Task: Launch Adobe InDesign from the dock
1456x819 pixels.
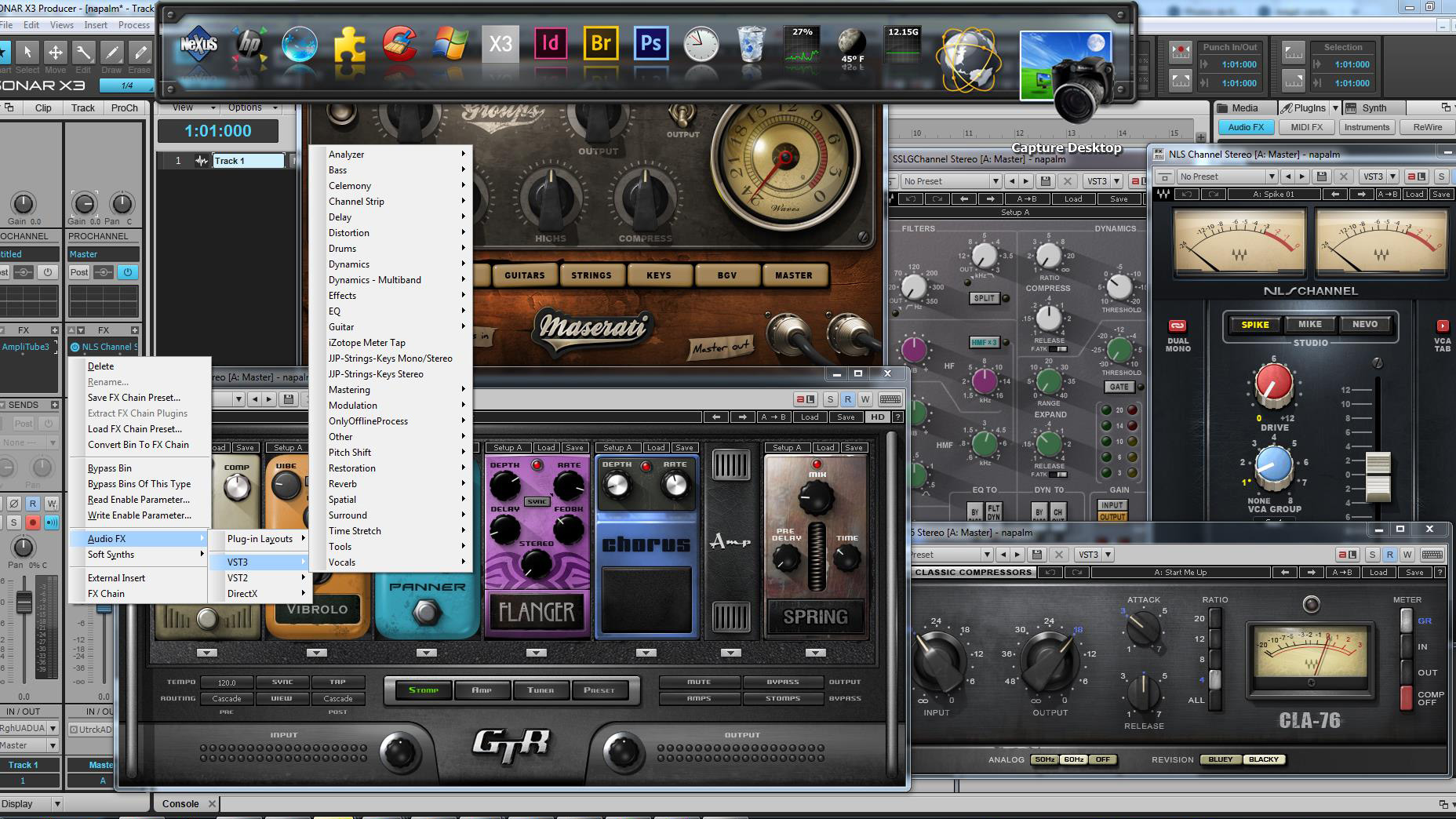Action: (x=550, y=44)
